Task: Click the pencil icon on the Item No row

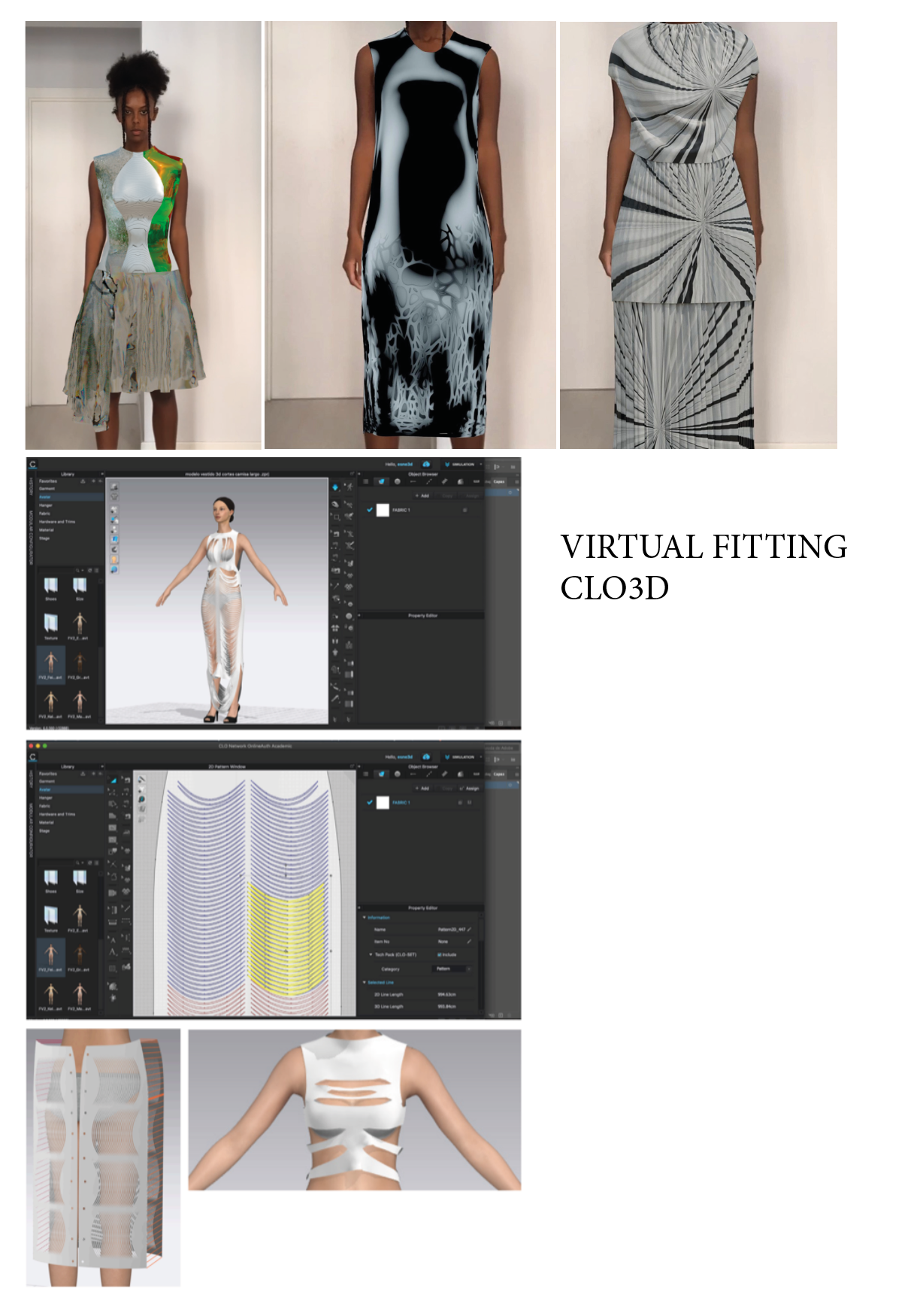Action: (x=470, y=942)
